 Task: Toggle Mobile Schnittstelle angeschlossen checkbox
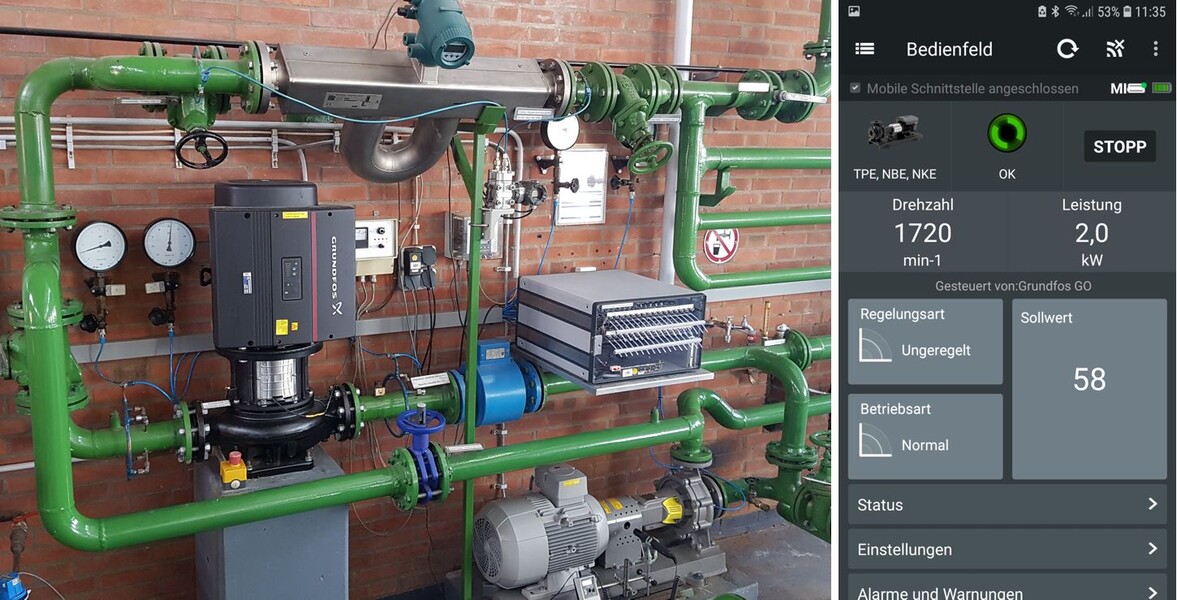pyautogui.click(x=855, y=89)
